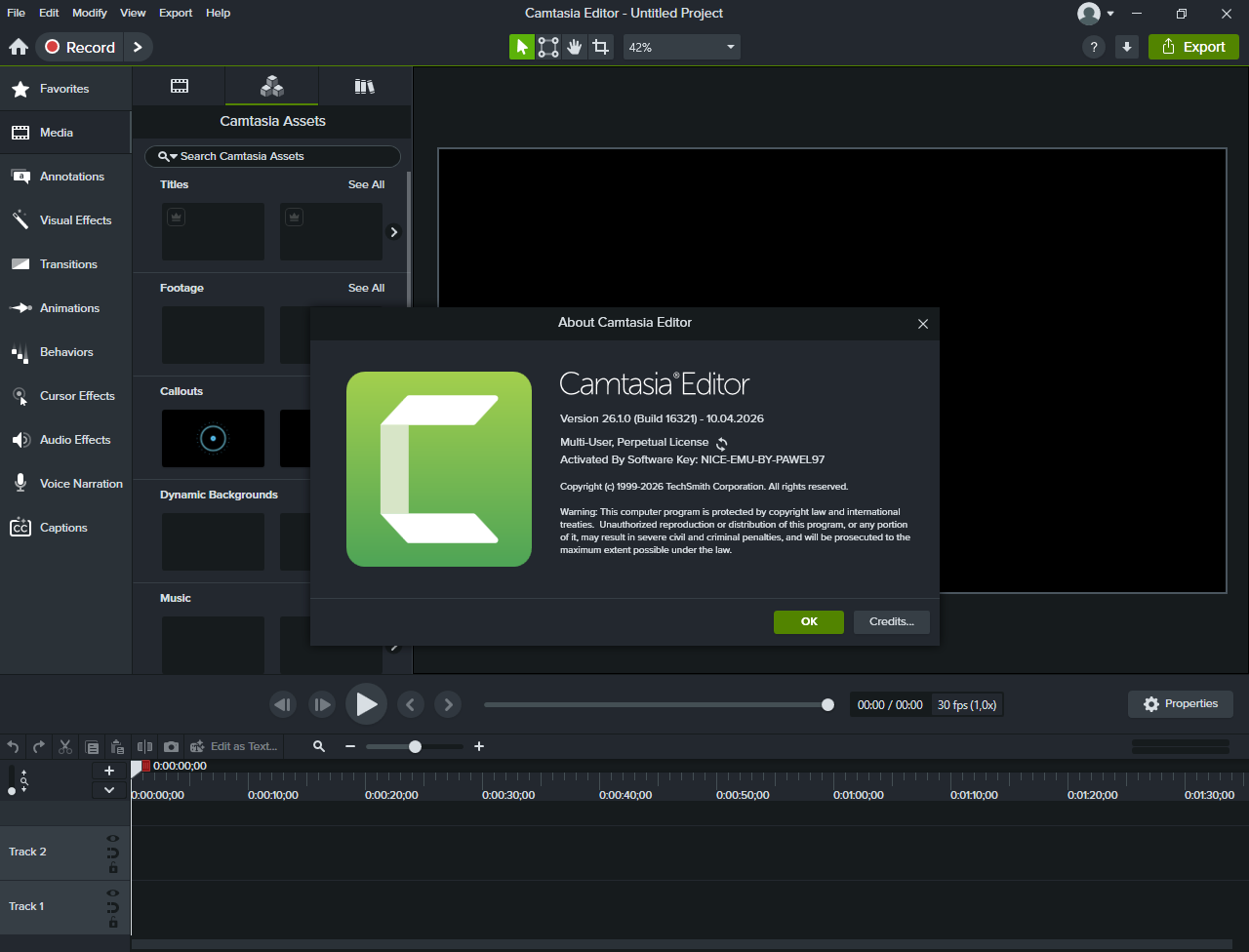See All Titles assets
Viewport: 1249px width, 952px height.
(x=366, y=184)
